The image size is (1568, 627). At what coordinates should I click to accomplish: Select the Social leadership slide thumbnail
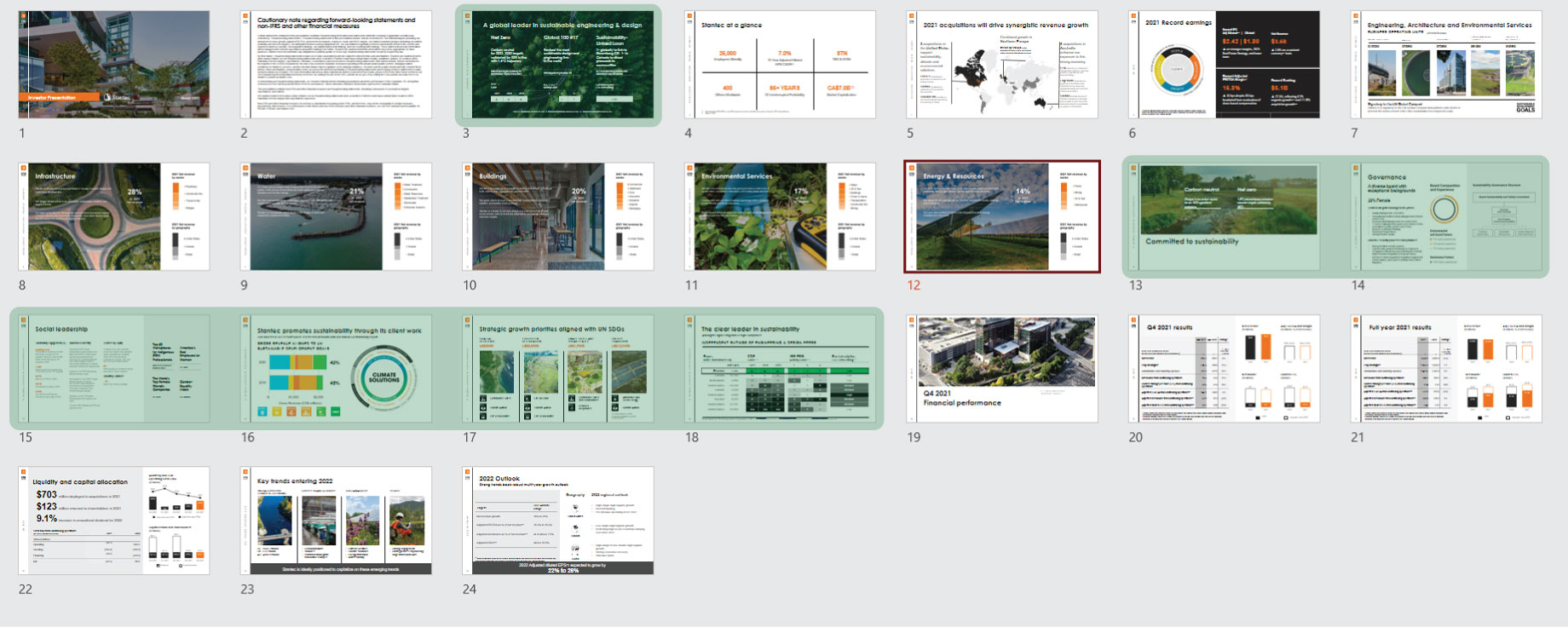(x=114, y=369)
